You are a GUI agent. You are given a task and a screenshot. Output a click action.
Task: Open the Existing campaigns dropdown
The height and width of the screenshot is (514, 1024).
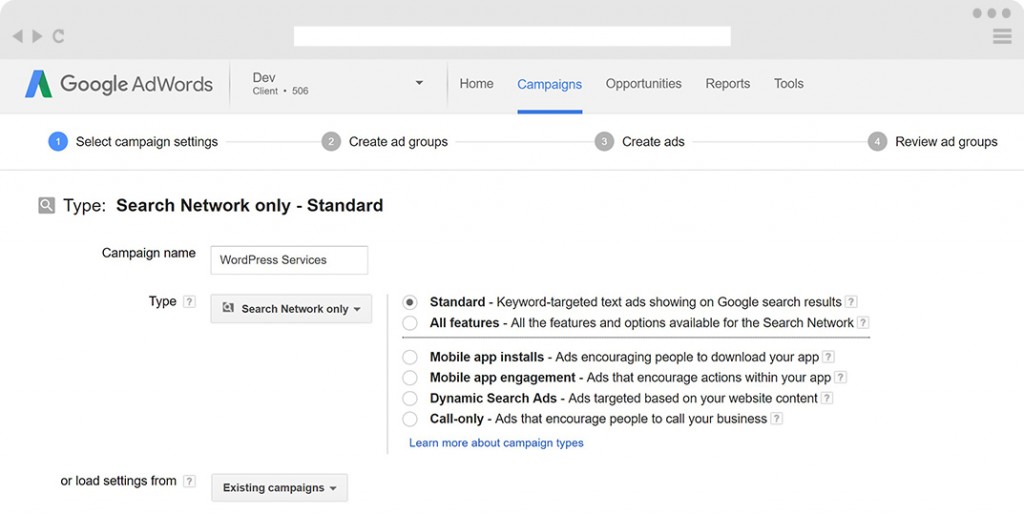279,488
